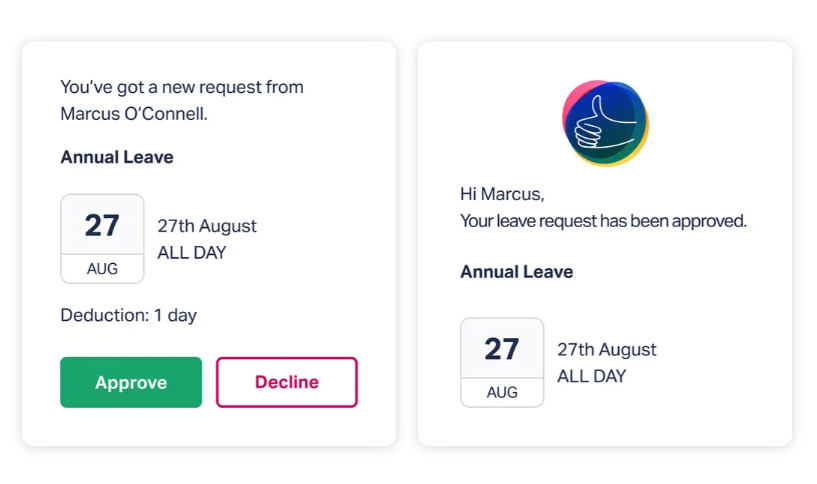This screenshot has width=817, height=484.
Task: Click the AUG month label in right card
Action: pos(502,392)
